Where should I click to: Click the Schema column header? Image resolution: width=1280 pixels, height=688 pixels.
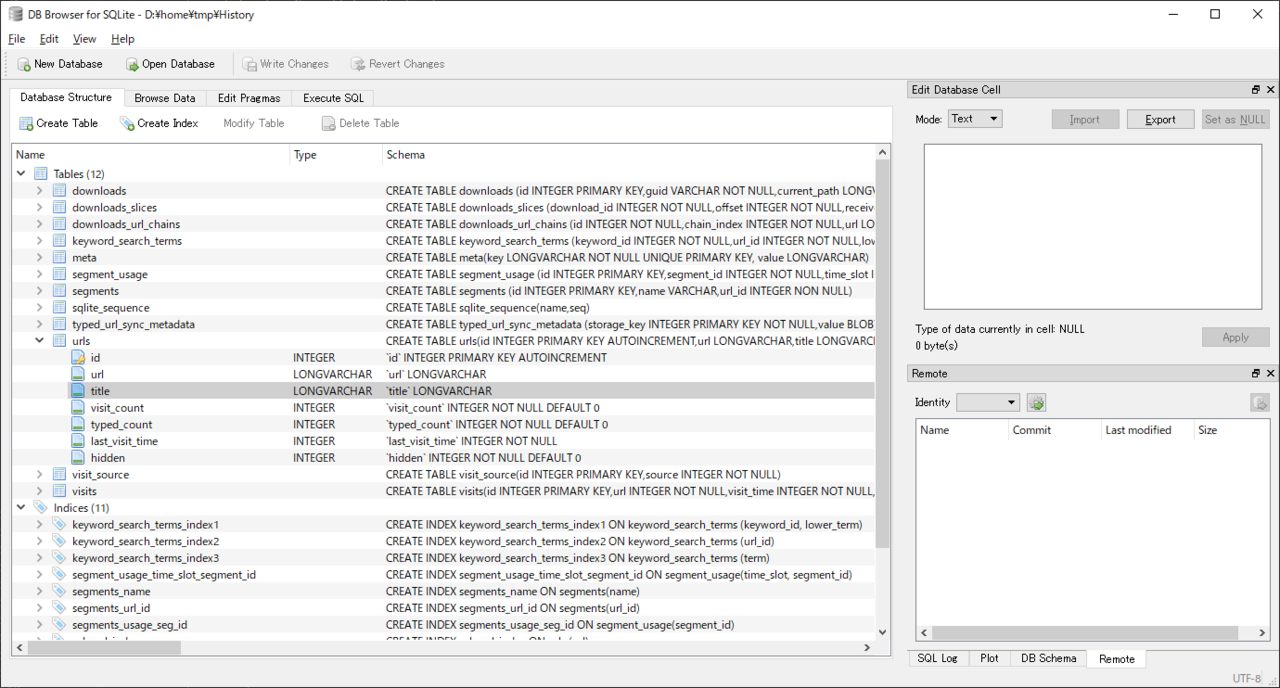(628, 155)
